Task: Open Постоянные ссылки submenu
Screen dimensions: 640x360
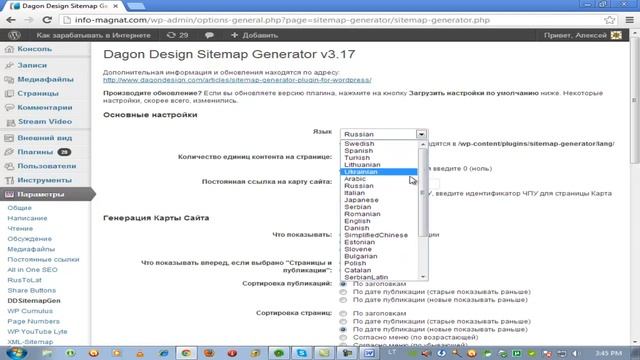Action: (x=43, y=260)
